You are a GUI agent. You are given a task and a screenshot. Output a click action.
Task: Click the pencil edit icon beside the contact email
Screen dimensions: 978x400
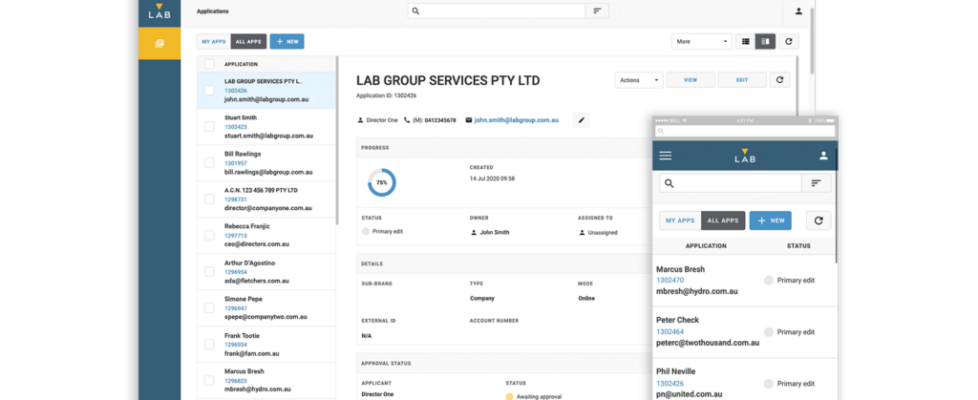[581, 120]
